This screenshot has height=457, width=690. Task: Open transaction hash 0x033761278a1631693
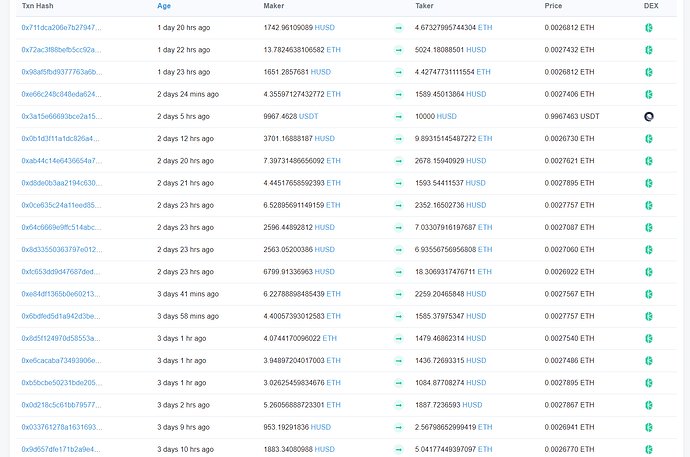pos(61,427)
